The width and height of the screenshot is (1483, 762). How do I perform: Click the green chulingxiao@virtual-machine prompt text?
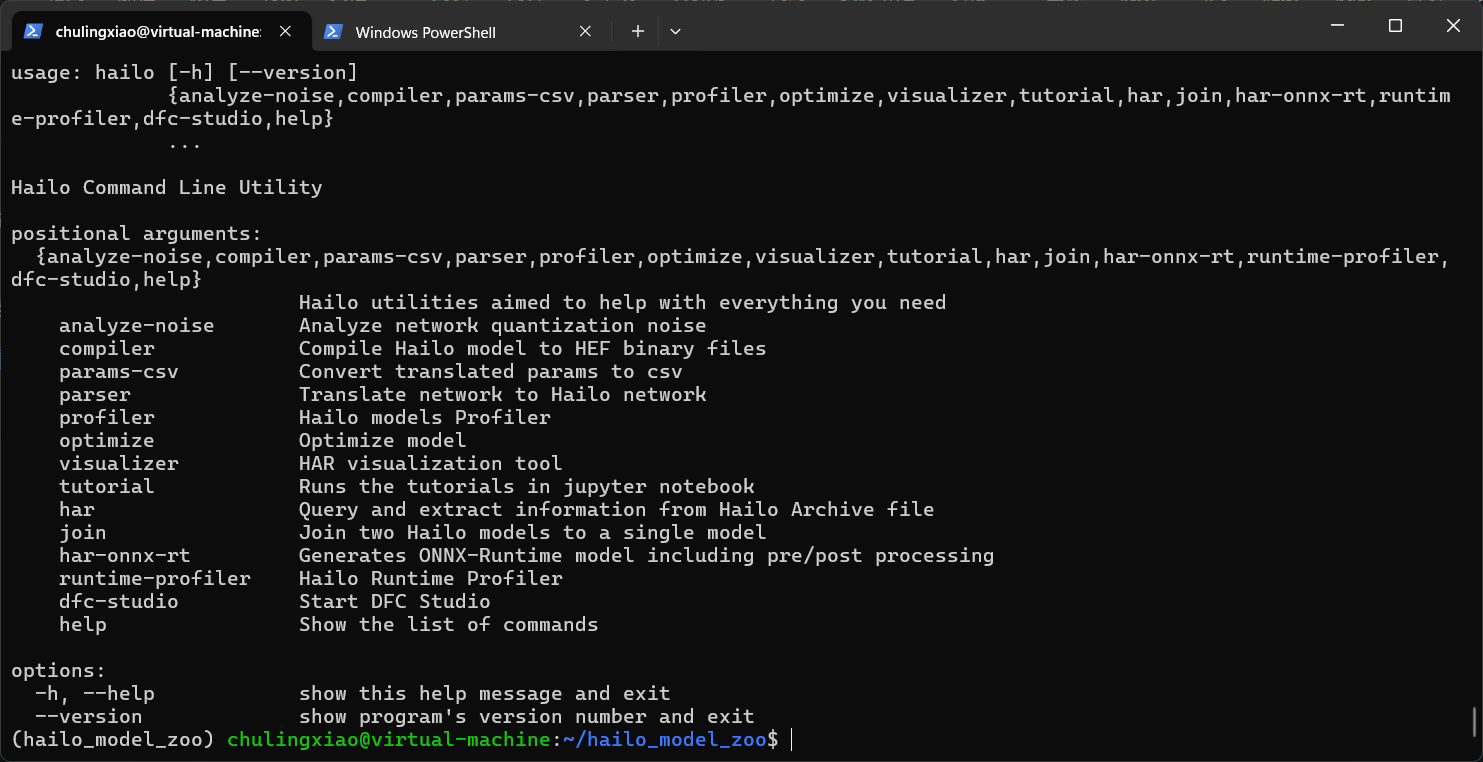[x=389, y=739]
